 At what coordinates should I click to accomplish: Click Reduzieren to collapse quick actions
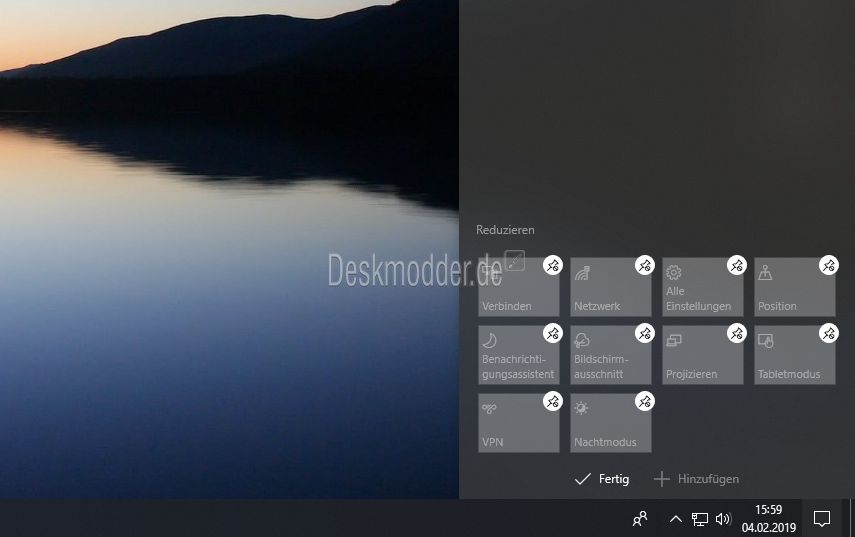(505, 230)
